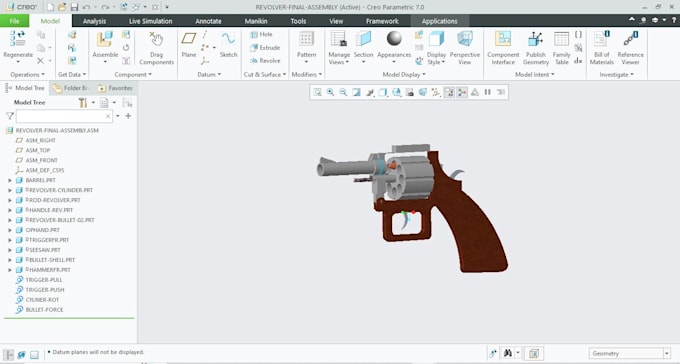The width and height of the screenshot is (680, 364).
Task: Open Component Interface
Action: pos(503,48)
